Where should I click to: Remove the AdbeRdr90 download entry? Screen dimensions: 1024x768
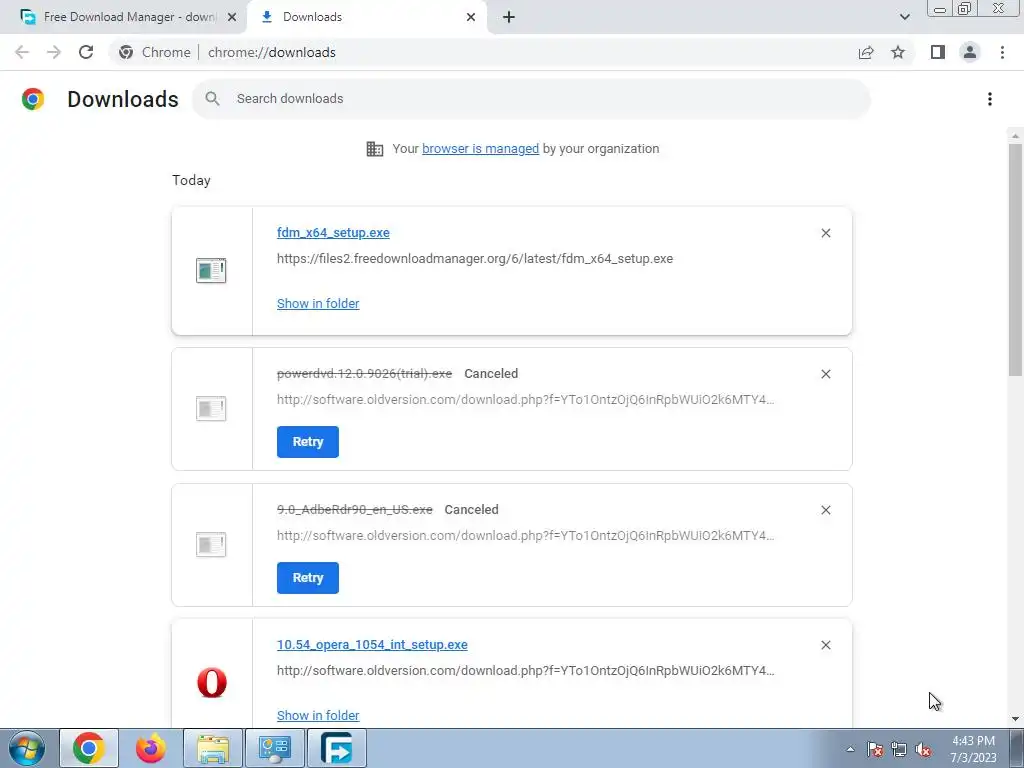pos(826,510)
